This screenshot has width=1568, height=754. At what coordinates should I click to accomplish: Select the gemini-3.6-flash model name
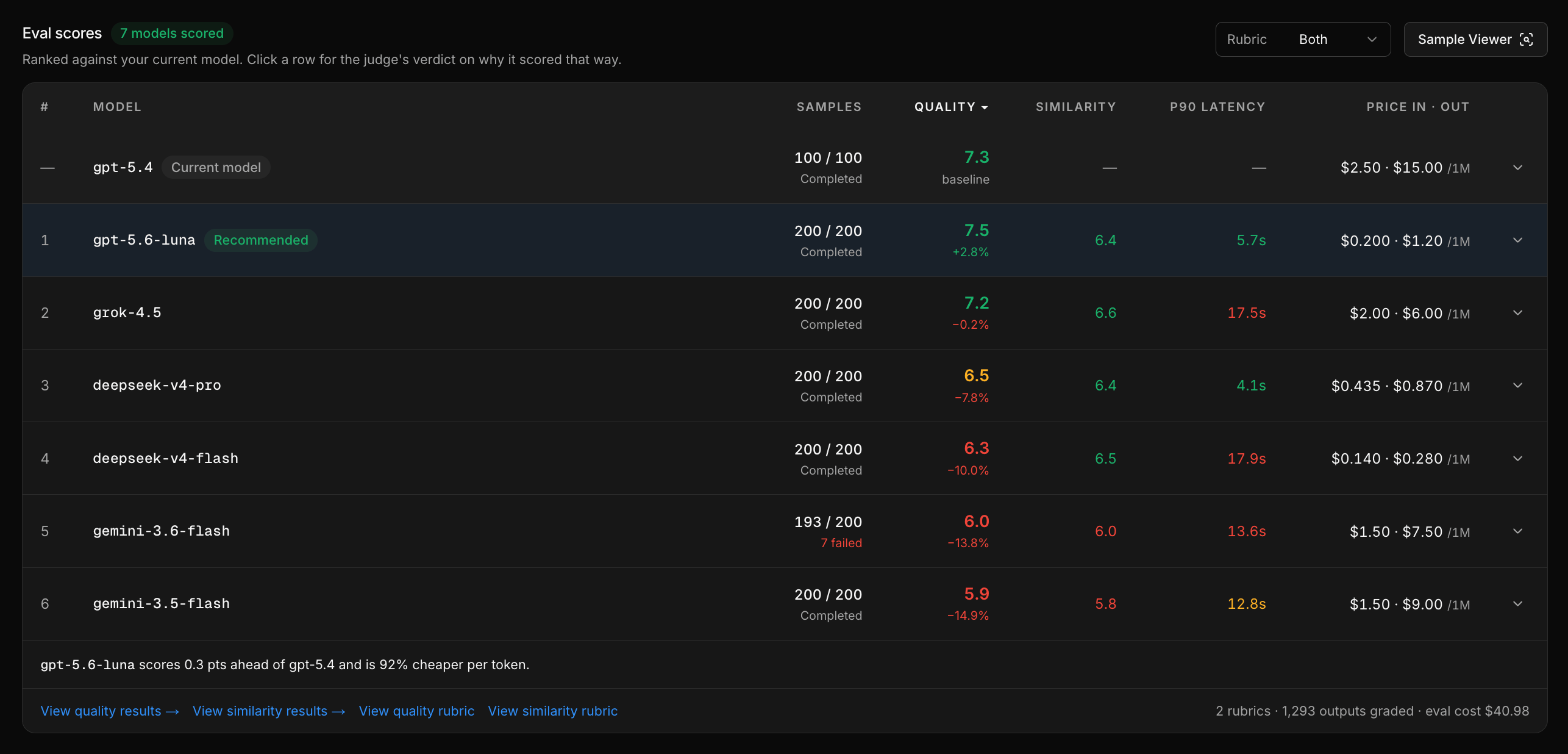[x=161, y=531]
